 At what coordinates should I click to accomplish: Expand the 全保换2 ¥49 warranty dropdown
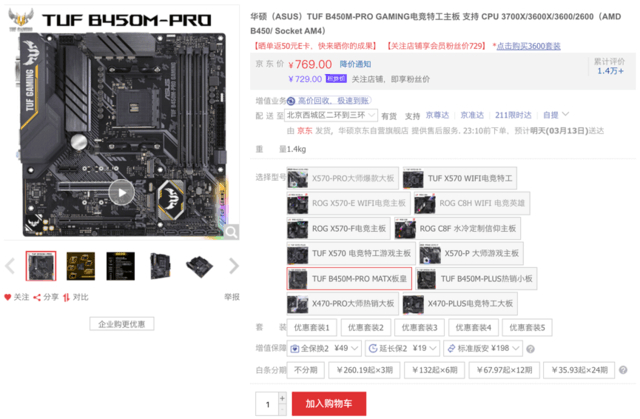[324, 348]
